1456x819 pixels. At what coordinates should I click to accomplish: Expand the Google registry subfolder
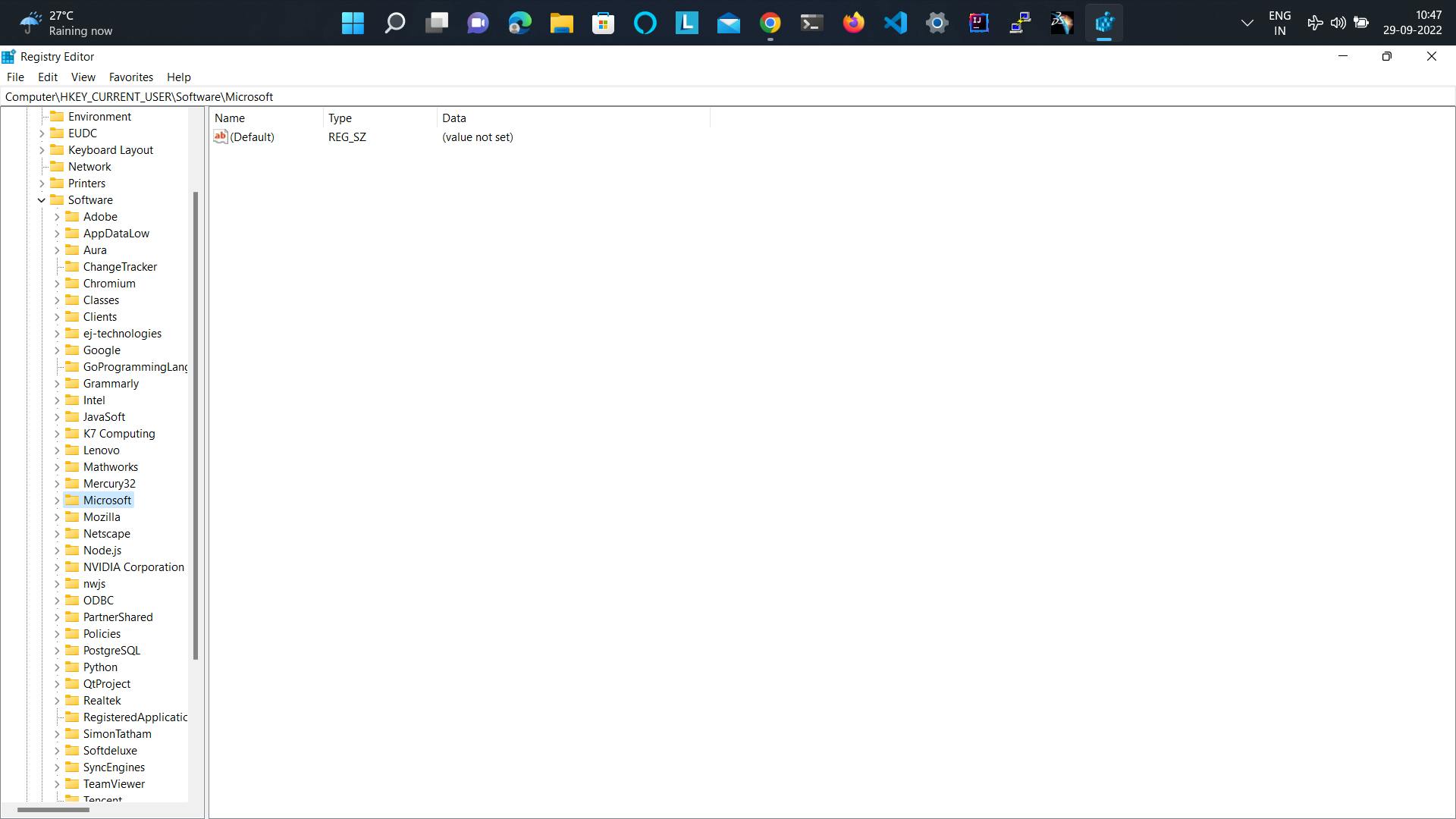click(x=57, y=350)
